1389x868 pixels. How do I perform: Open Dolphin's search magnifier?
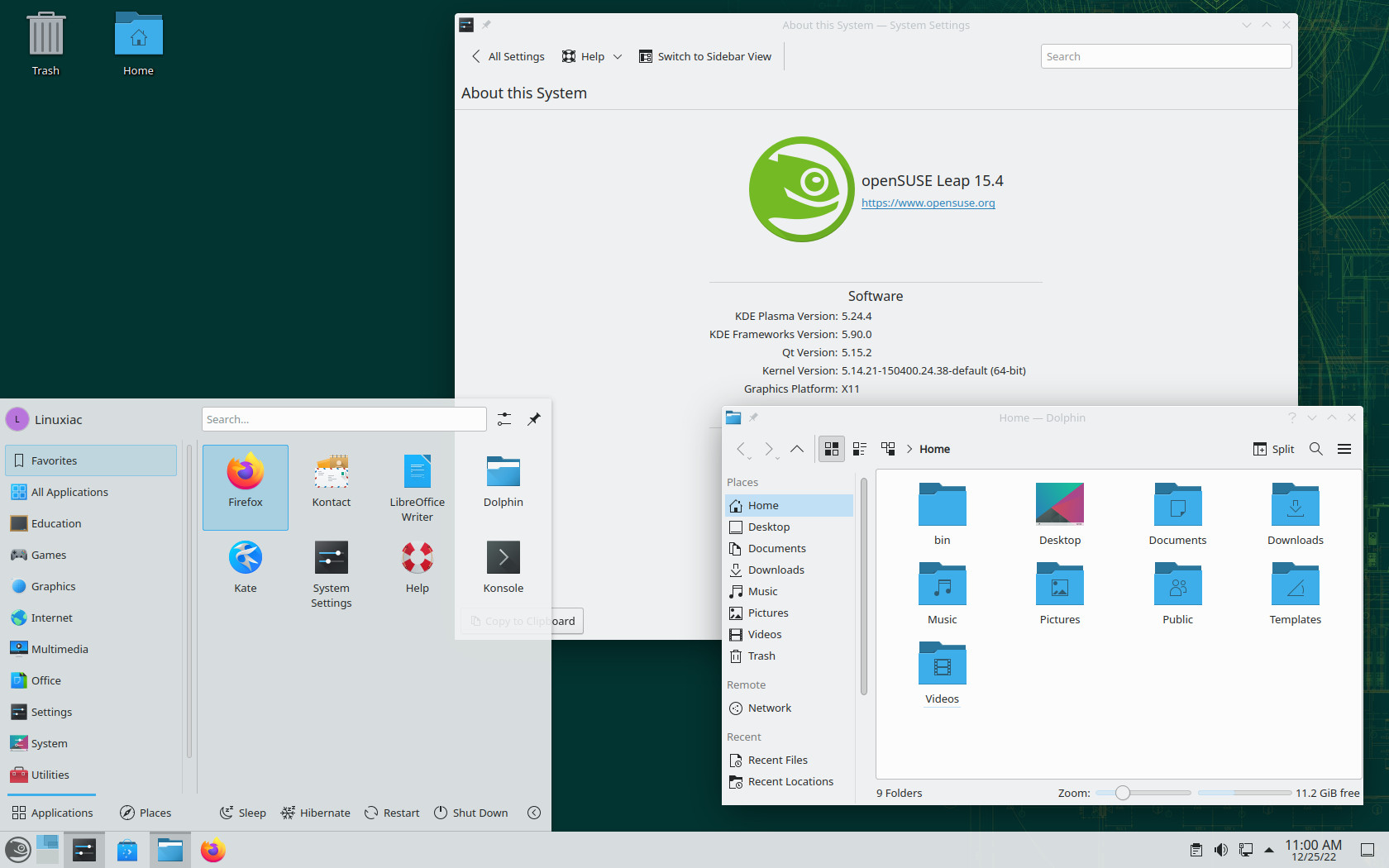(x=1316, y=449)
